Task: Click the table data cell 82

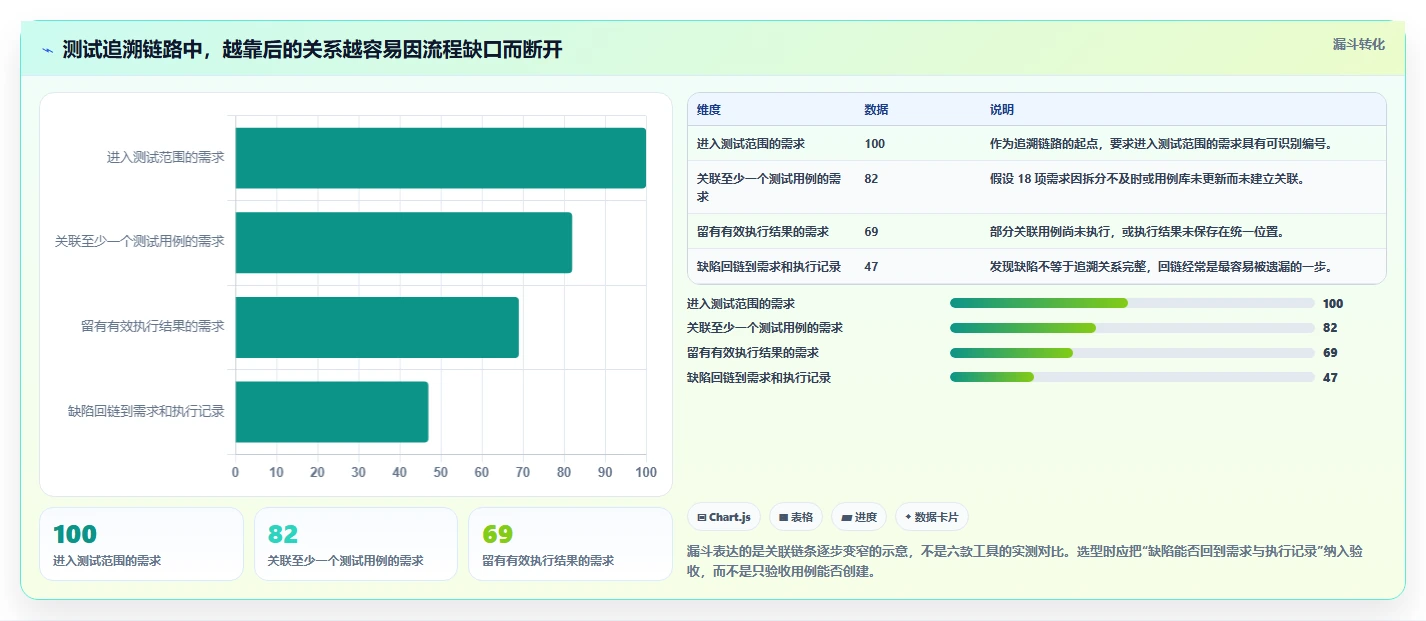Action: (872, 179)
